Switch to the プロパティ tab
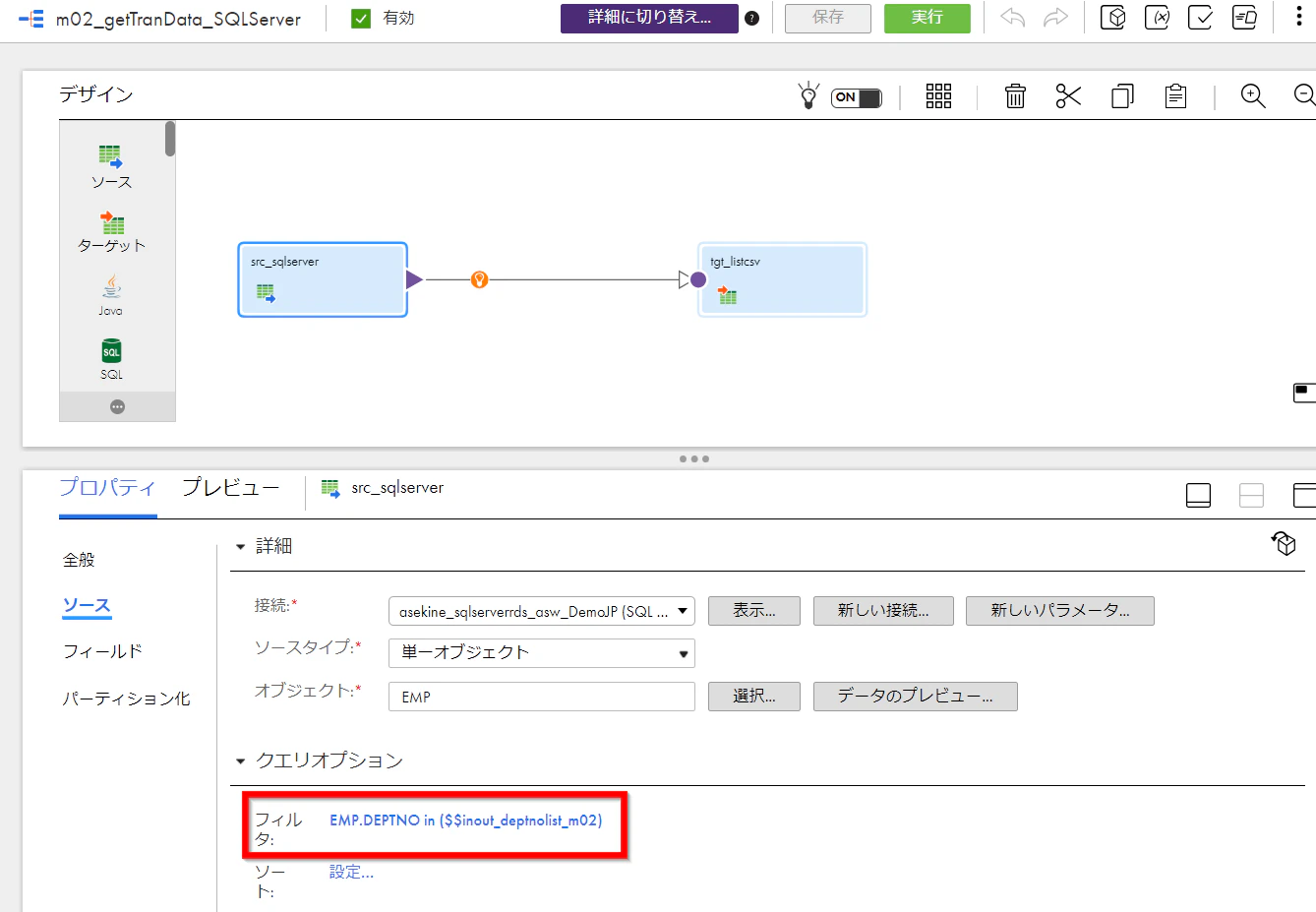 [x=107, y=487]
